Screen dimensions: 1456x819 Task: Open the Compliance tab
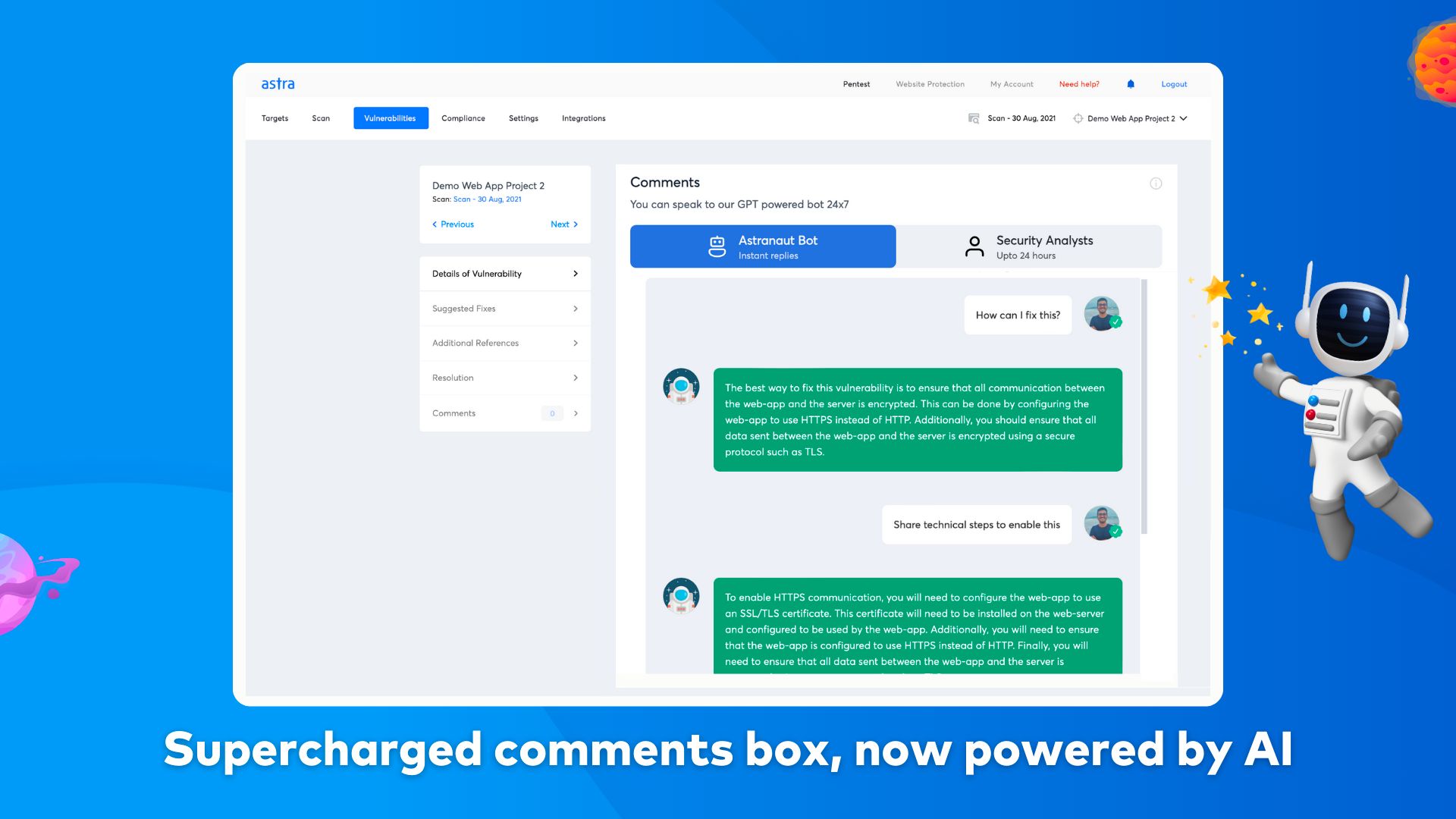[x=463, y=118]
